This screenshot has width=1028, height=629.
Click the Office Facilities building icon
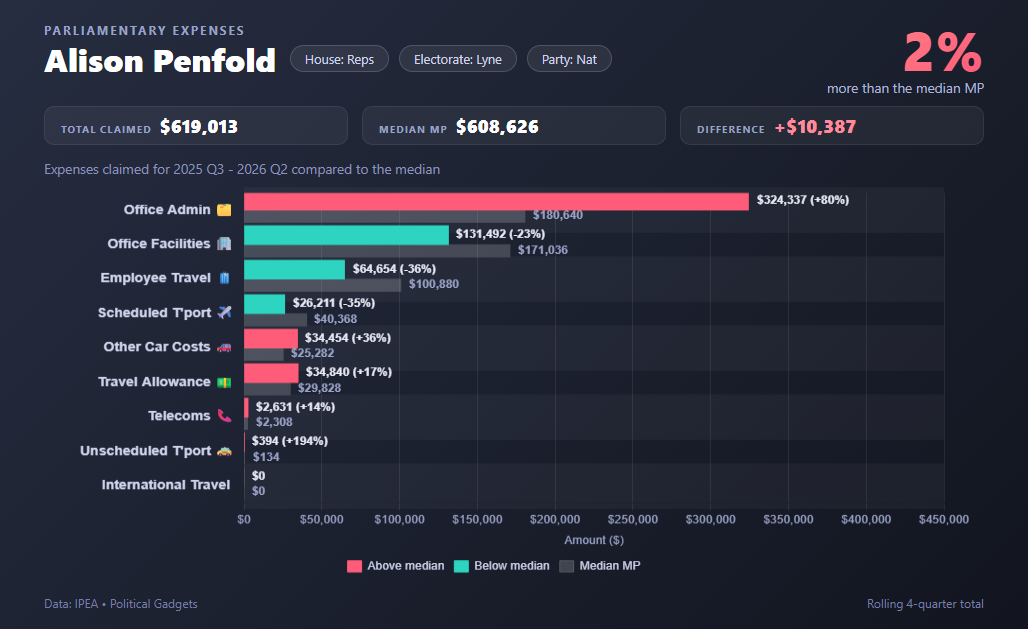(224, 244)
